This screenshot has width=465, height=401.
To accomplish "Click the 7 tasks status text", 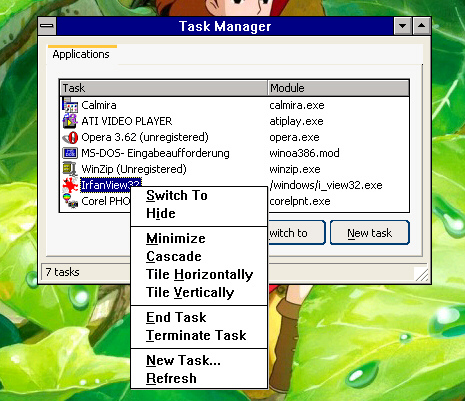I will pos(62,272).
